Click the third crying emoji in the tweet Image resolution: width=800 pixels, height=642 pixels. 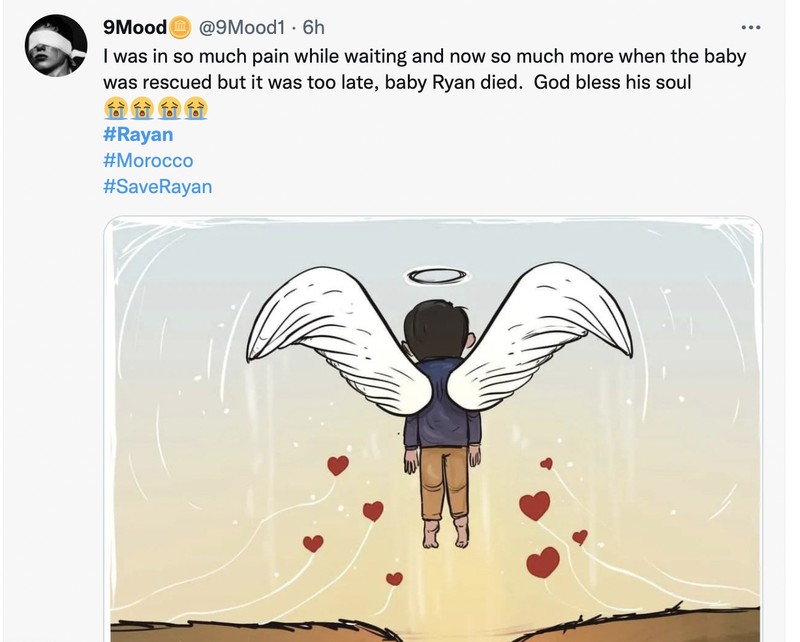168,108
